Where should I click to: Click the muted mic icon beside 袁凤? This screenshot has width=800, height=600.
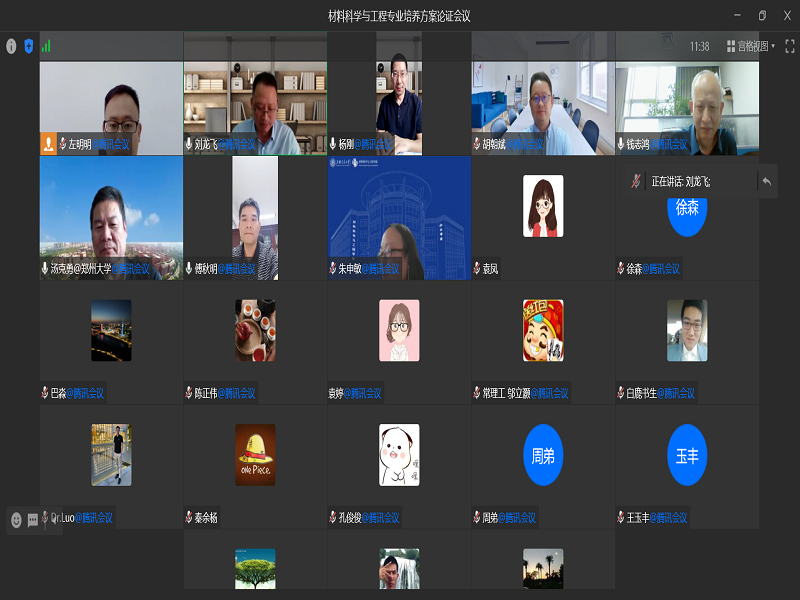477,268
